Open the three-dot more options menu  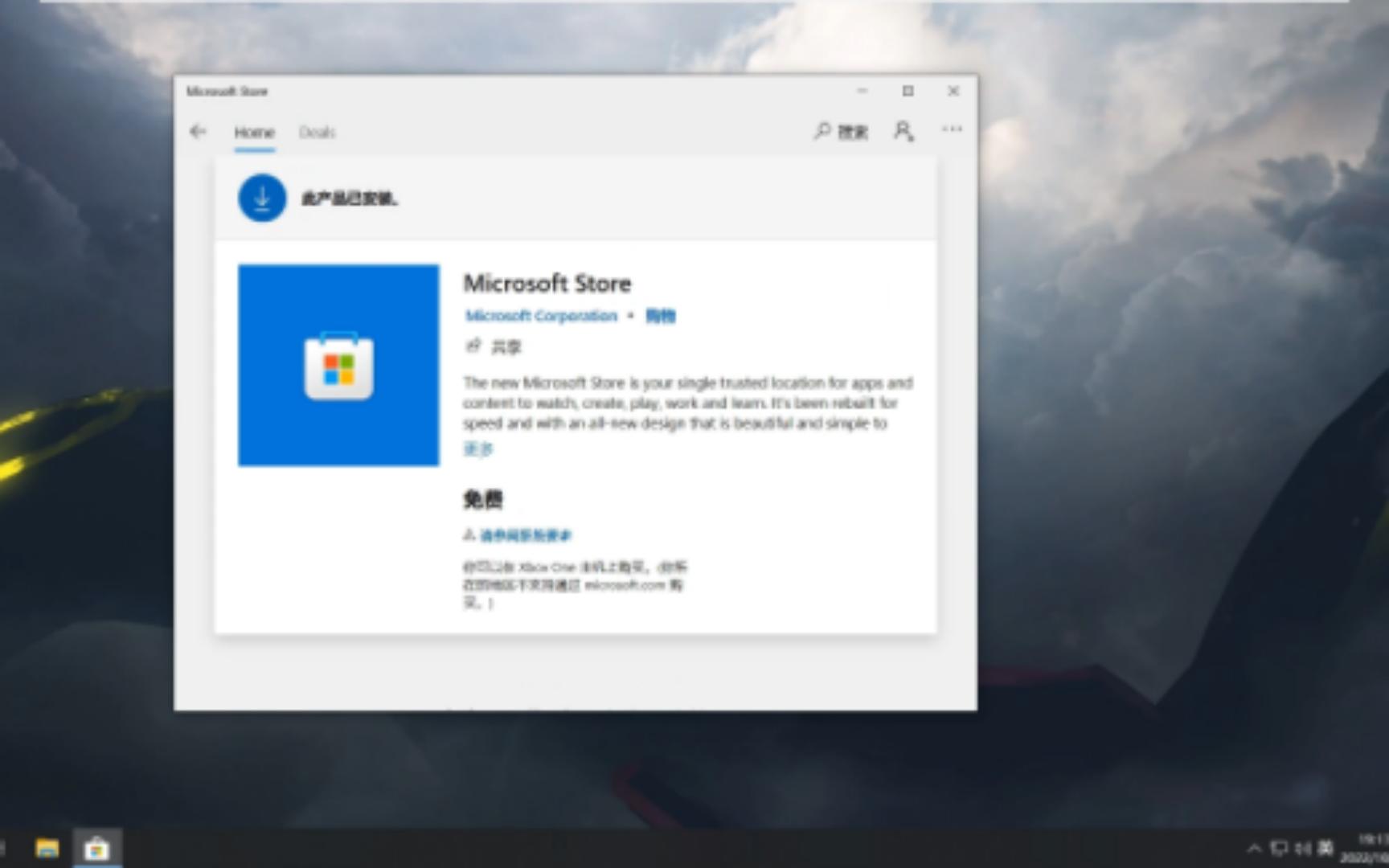(x=952, y=129)
